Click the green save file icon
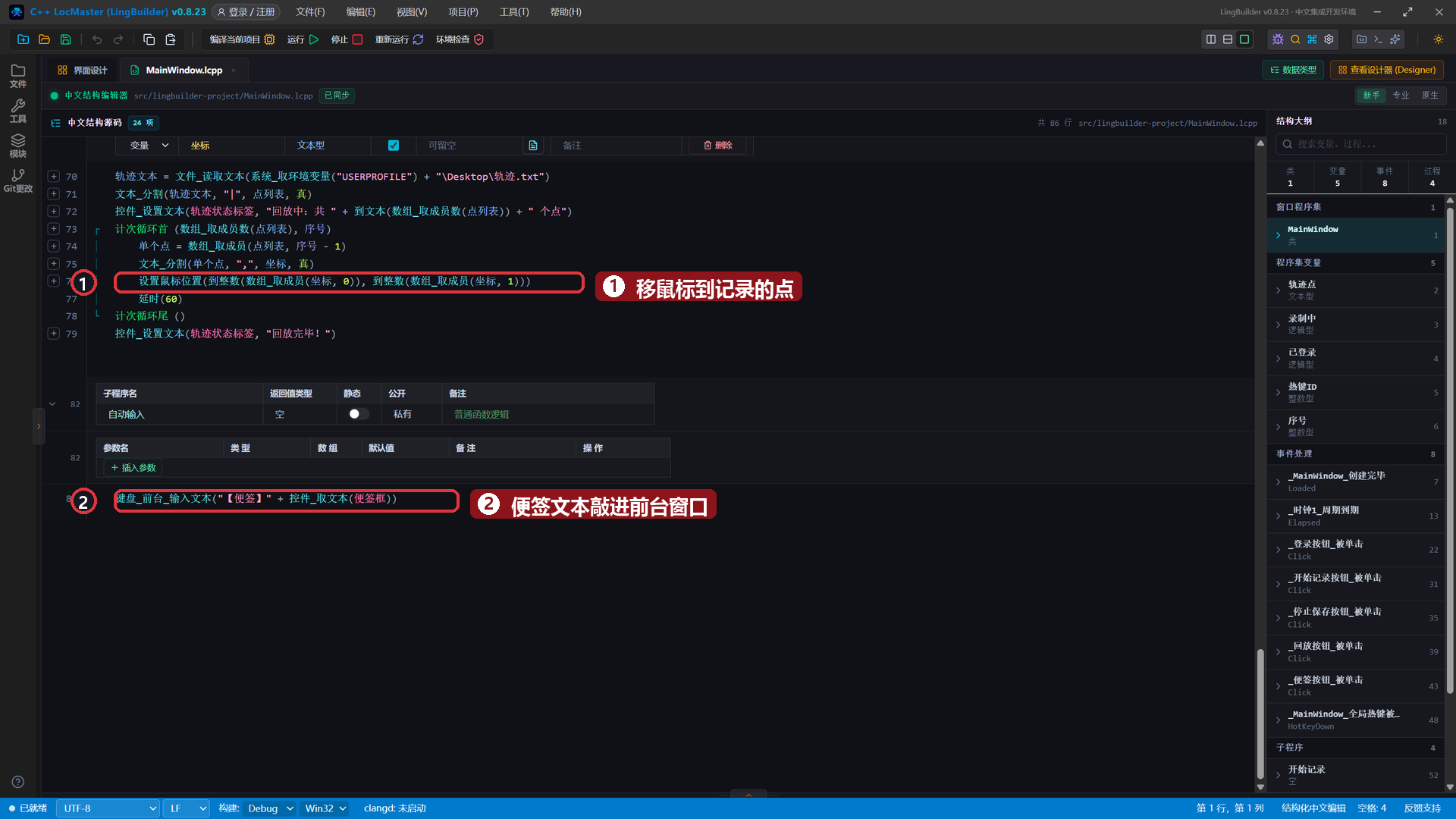Screen dimensions: 1456x819 coord(65,39)
